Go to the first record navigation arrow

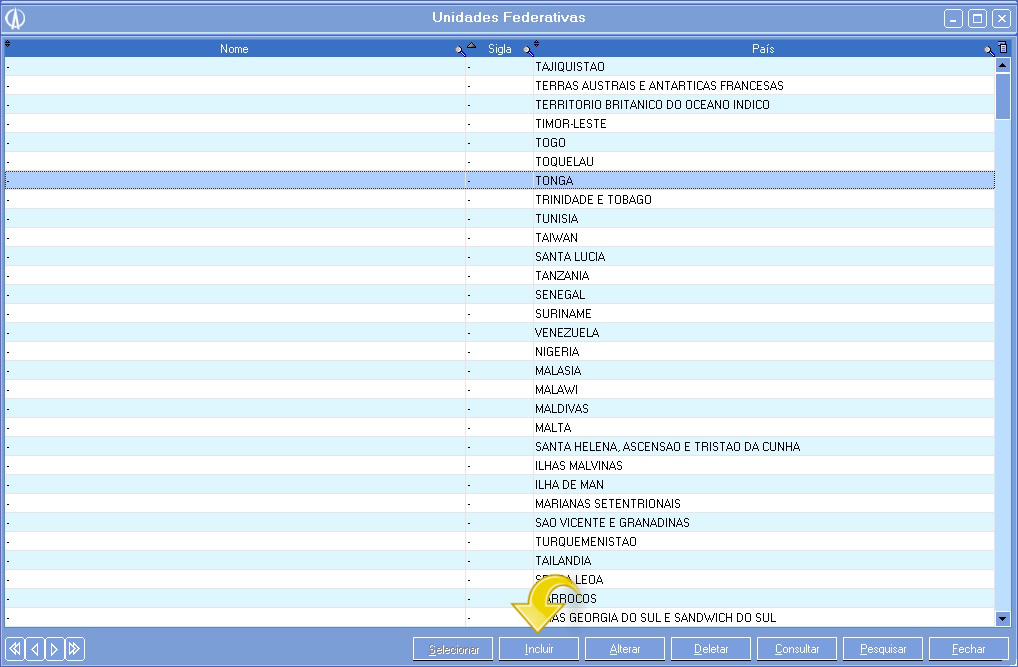[x=15, y=649]
